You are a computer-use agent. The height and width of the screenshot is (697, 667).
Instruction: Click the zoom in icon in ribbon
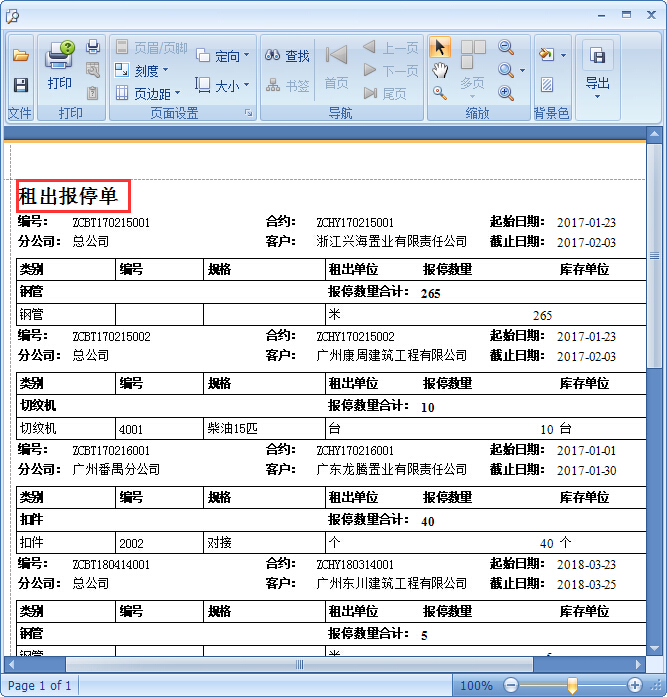click(x=506, y=93)
